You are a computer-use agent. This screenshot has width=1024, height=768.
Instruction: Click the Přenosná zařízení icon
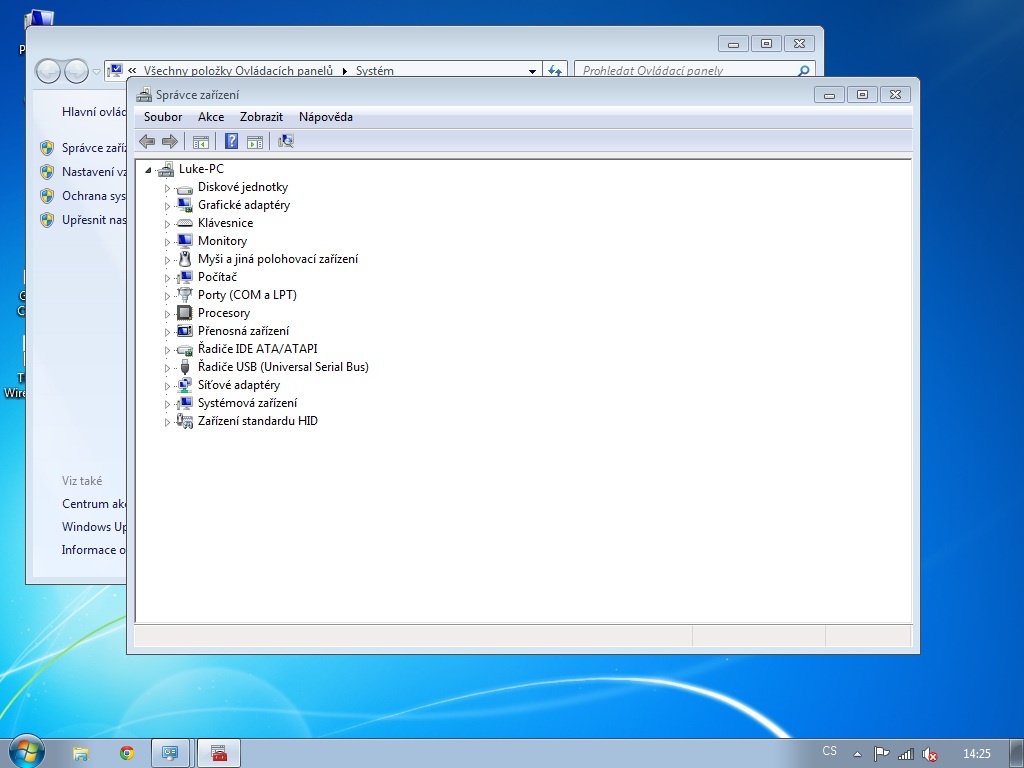[185, 331]
